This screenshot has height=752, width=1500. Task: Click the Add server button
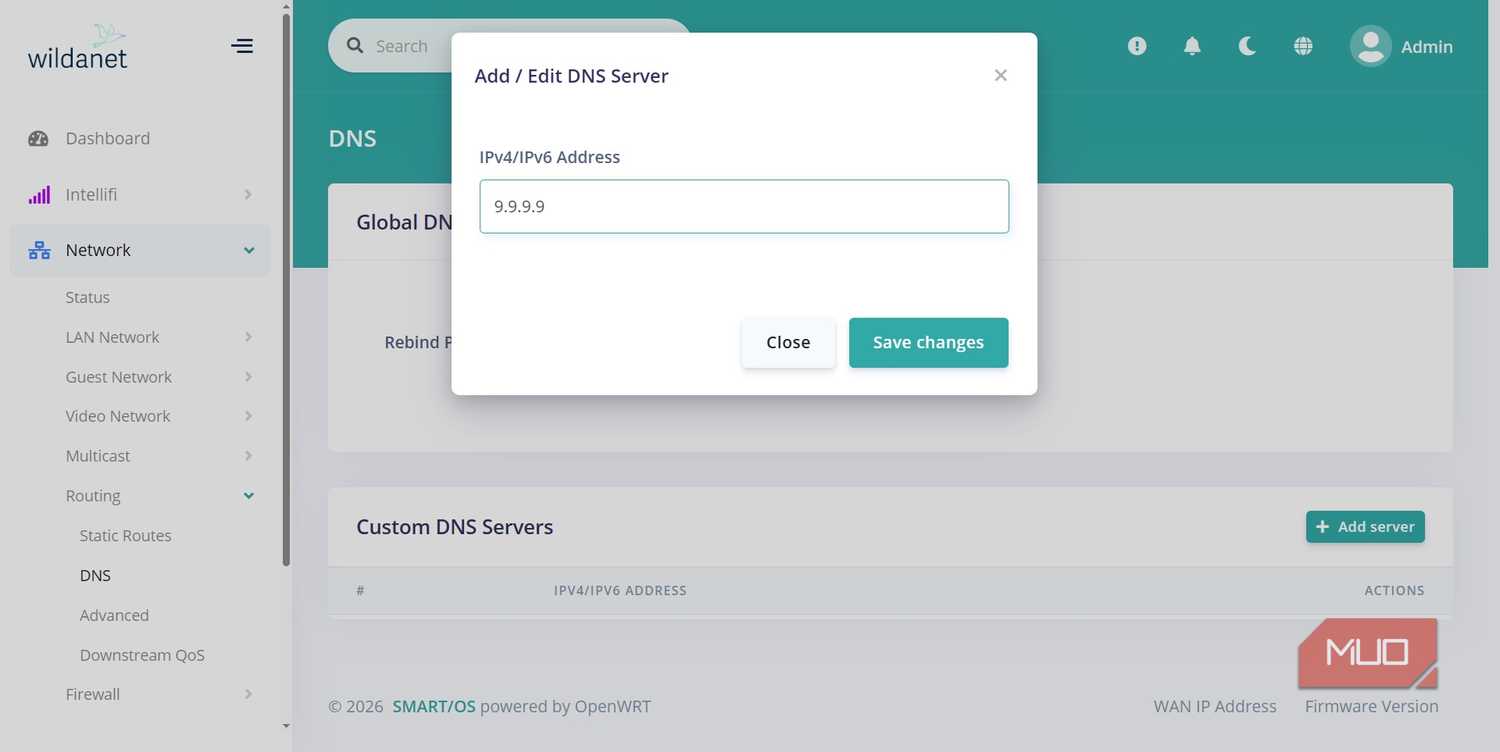pyautogui.click(x=1365, y=527)
